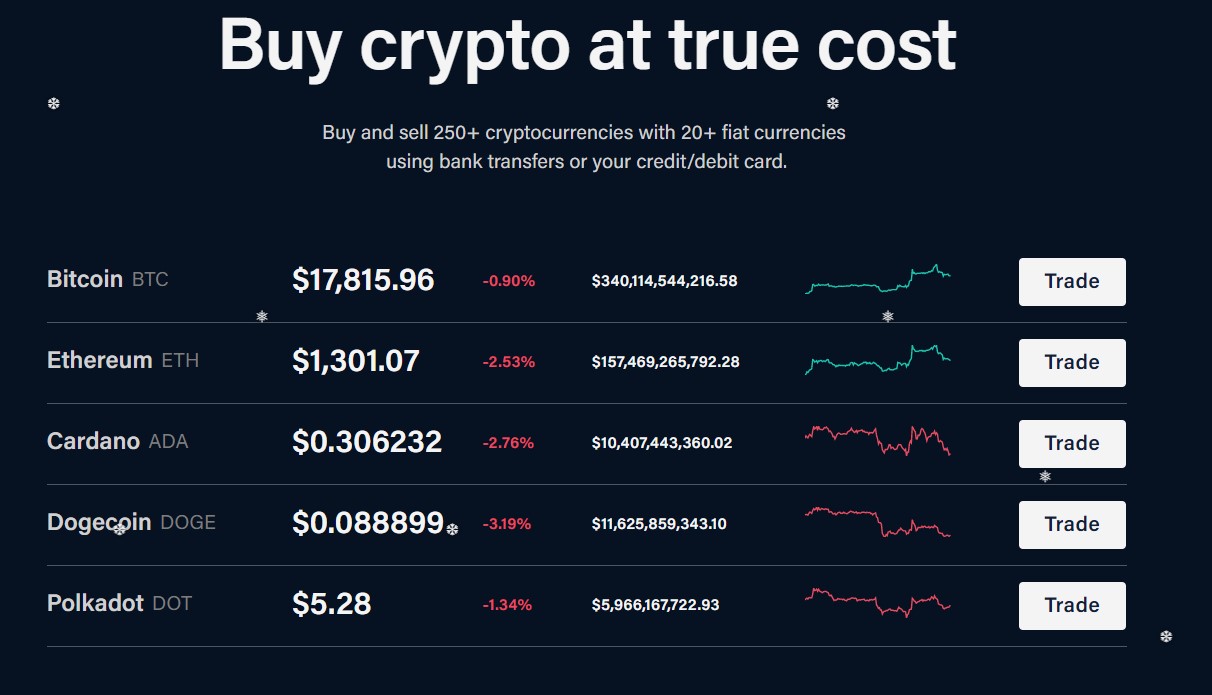Viewport: 1212px width, 695px height.
Task: Open the Cardano ADA page
Action: pos(117,441)
